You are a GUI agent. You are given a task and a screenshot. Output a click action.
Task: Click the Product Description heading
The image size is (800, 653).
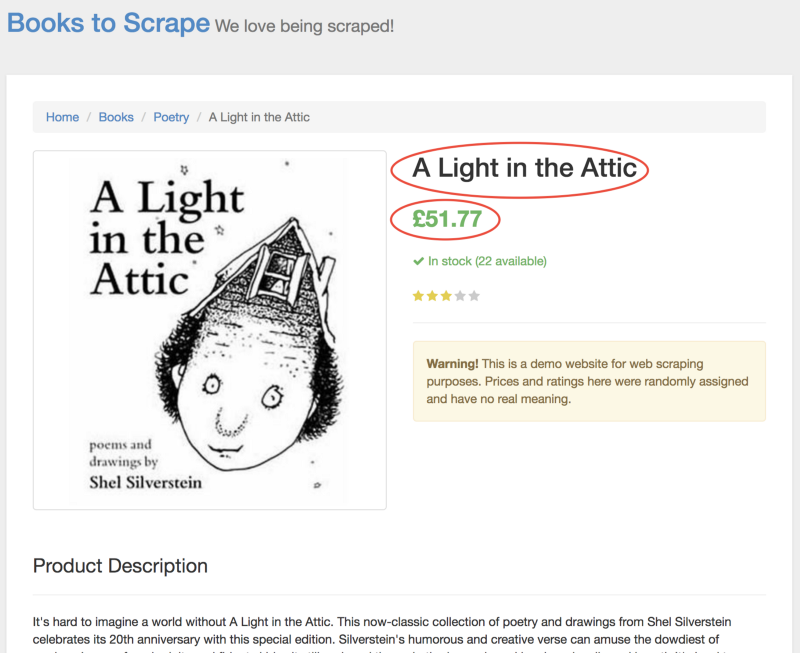click(x=120, y=566)
